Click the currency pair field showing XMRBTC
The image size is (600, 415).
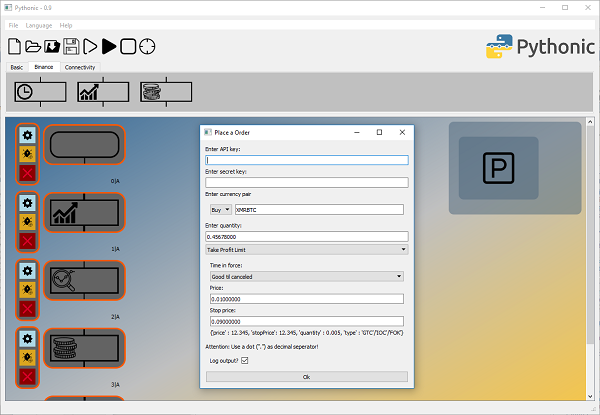tap(319, 210)
